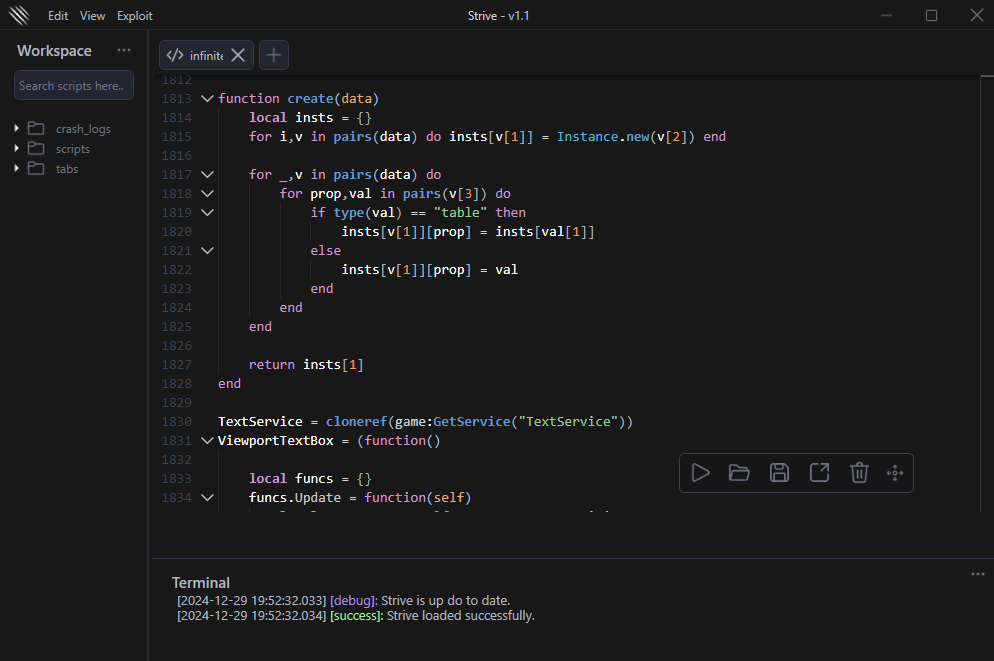Collapse for loop fold on line 1817
Screen dimensions: 994x661
pyautogui.click(x=207, y=174)
